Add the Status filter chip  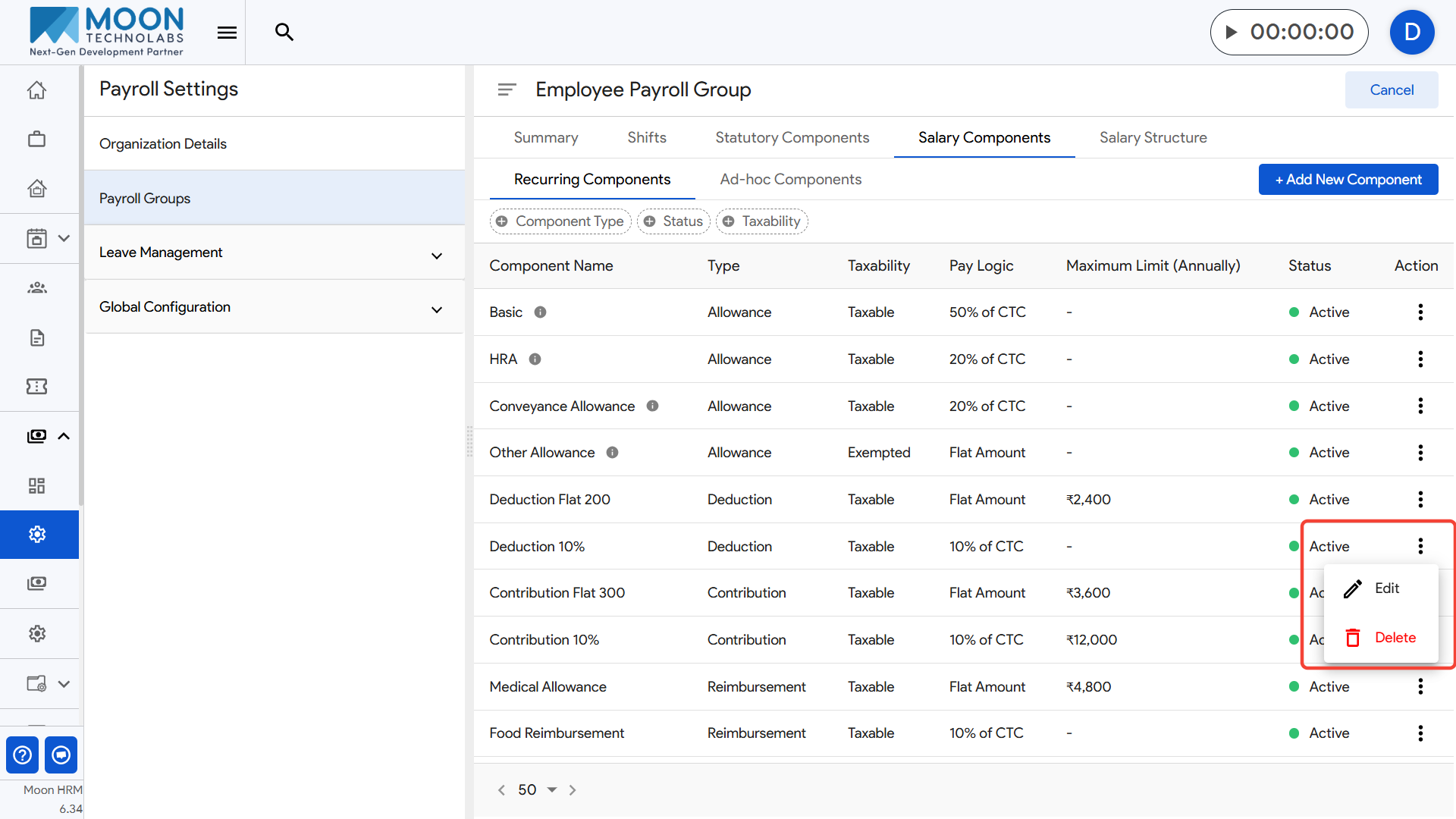[673, 221]
